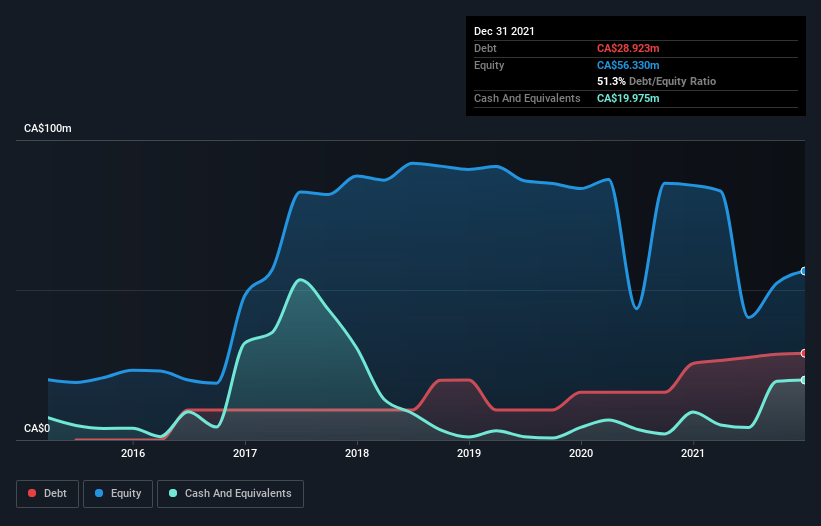Select the 2017 label on the x-axis
The image size is (821, 526).
pos(245,453)
